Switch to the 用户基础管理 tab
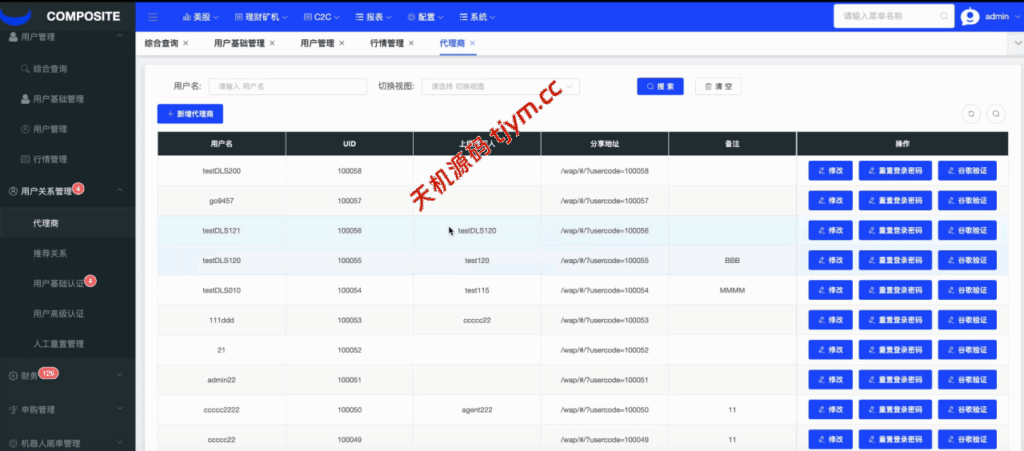The image size is (1024, 451). [x=239, y=43]
